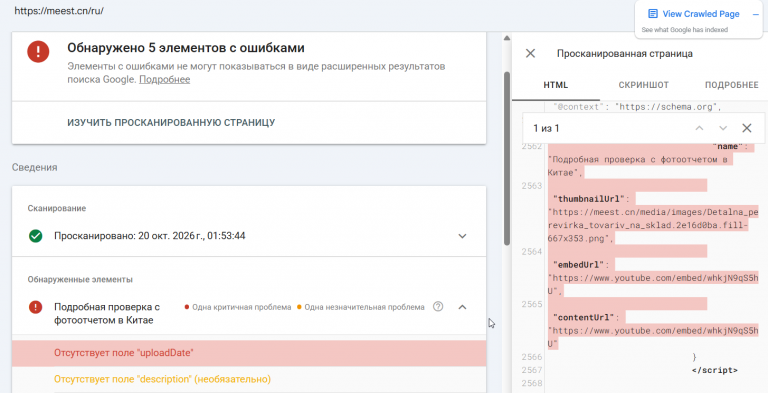The image size is (768, 393).
Task: Click ИЗУЧИТЬ ПРОСКАНИРОВАННУЮ СТРАНИЦУ button
Action: coord(171,123)
